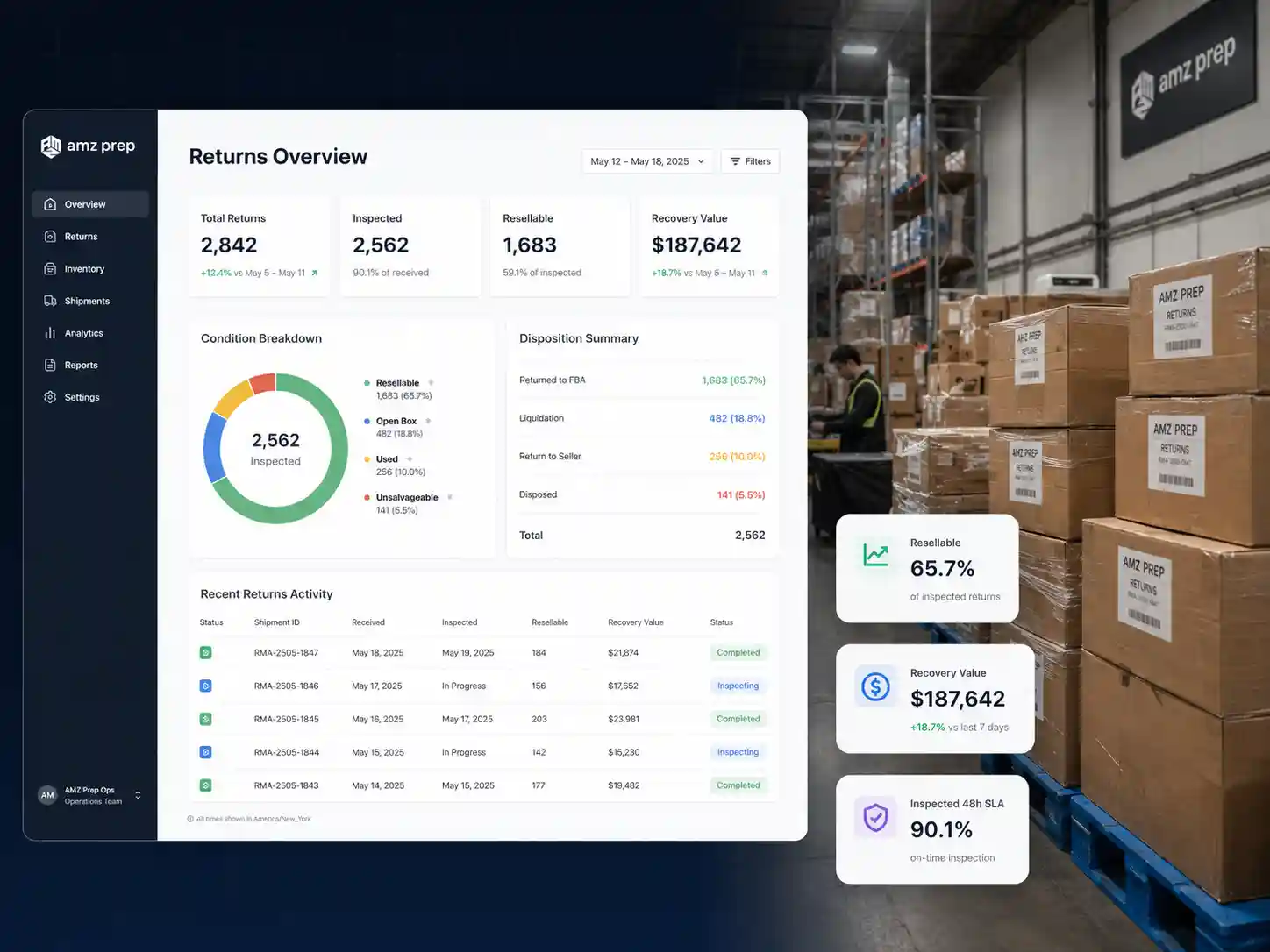This screenshot has height=952, width=1270.
Task: Click the Completed badge for RMA-2505-1843
Action: 738,785
